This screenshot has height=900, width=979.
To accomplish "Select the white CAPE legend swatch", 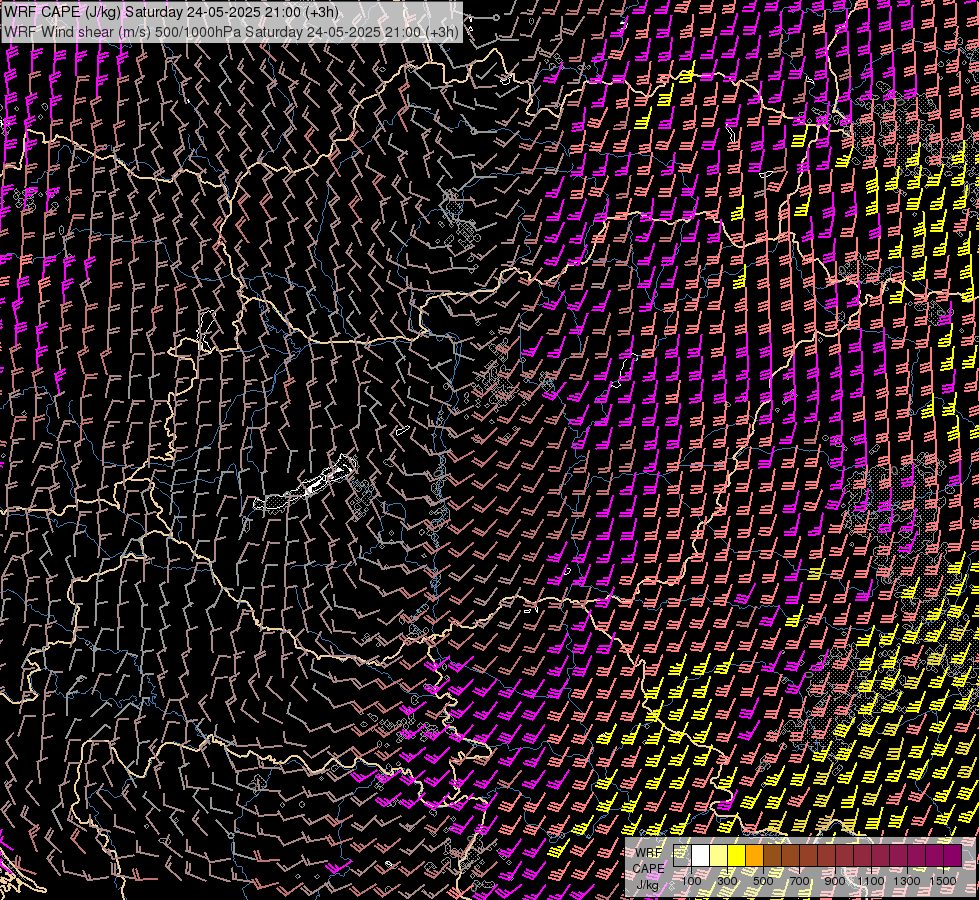I will click(701, 855).
